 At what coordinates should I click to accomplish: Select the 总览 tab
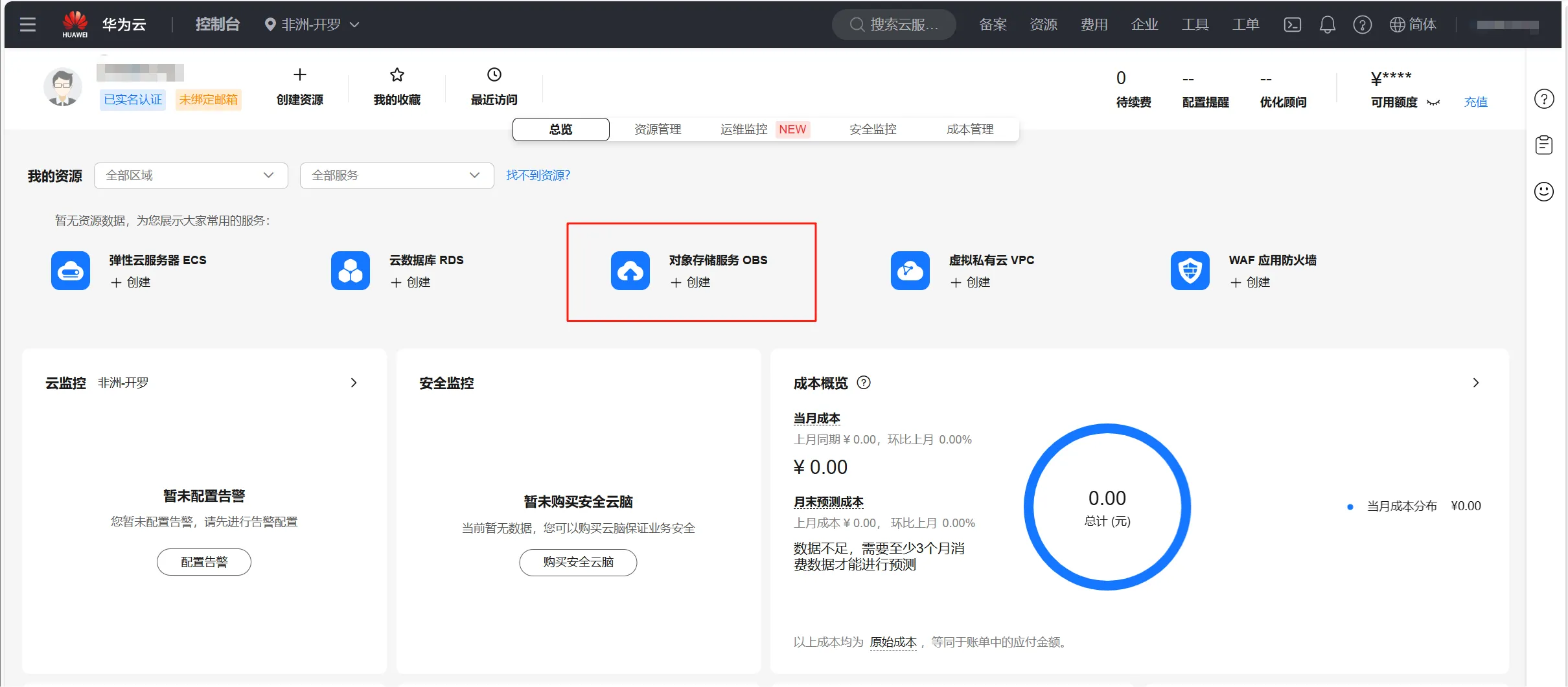click(561, 130)
